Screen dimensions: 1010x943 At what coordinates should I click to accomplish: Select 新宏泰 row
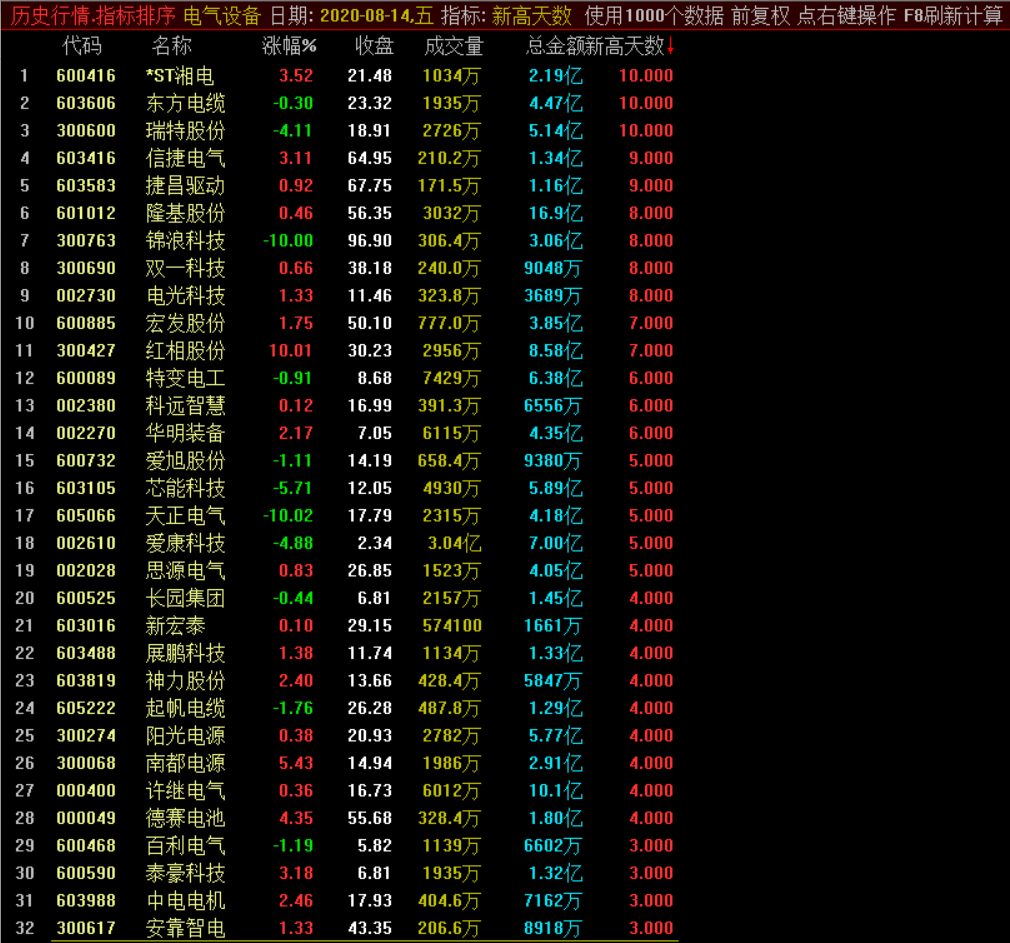[x=175, y=626]
